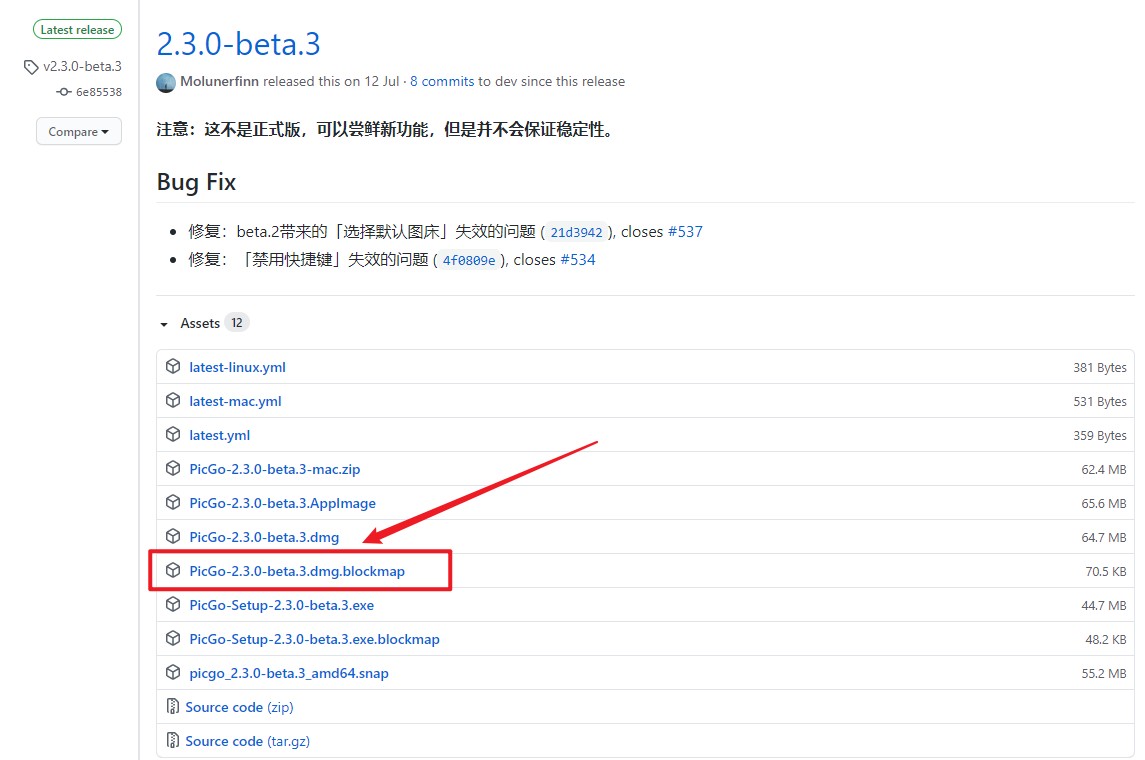Click zip file icon beside Source code (zip)
1145x760 pixels.
click(x=173, y=706)
